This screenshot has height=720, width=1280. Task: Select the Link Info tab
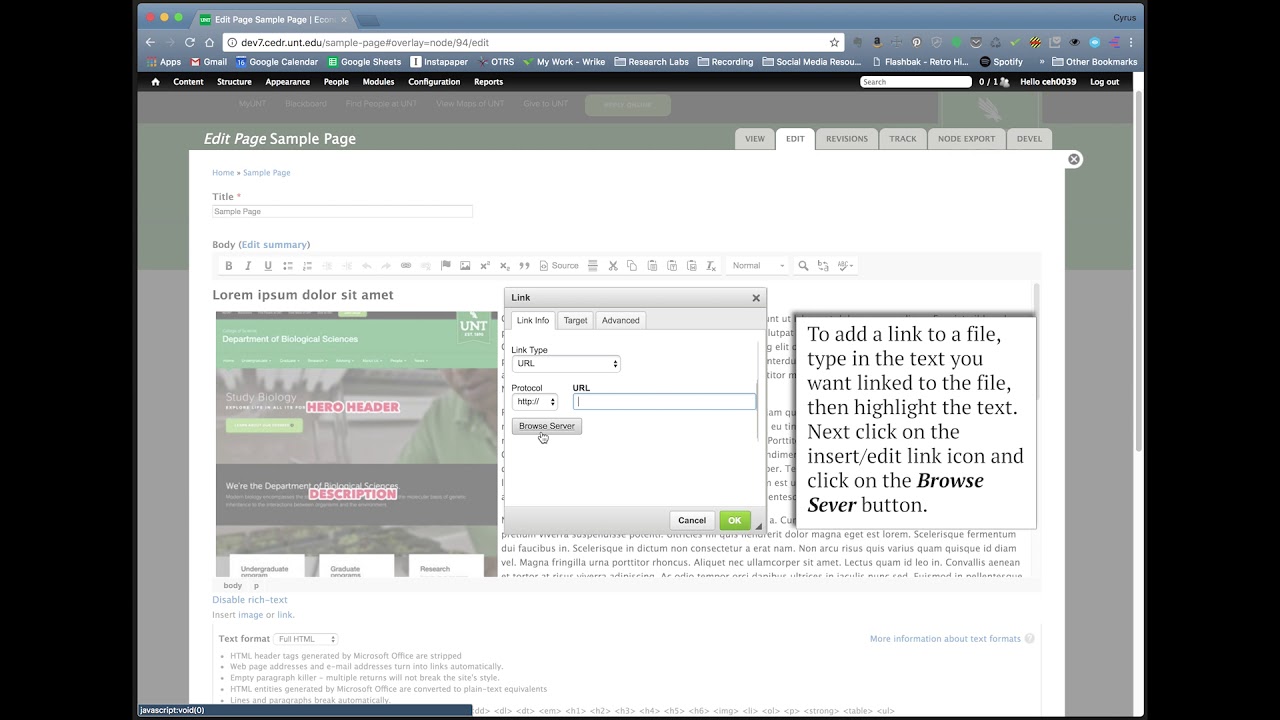tap(532, 320)
